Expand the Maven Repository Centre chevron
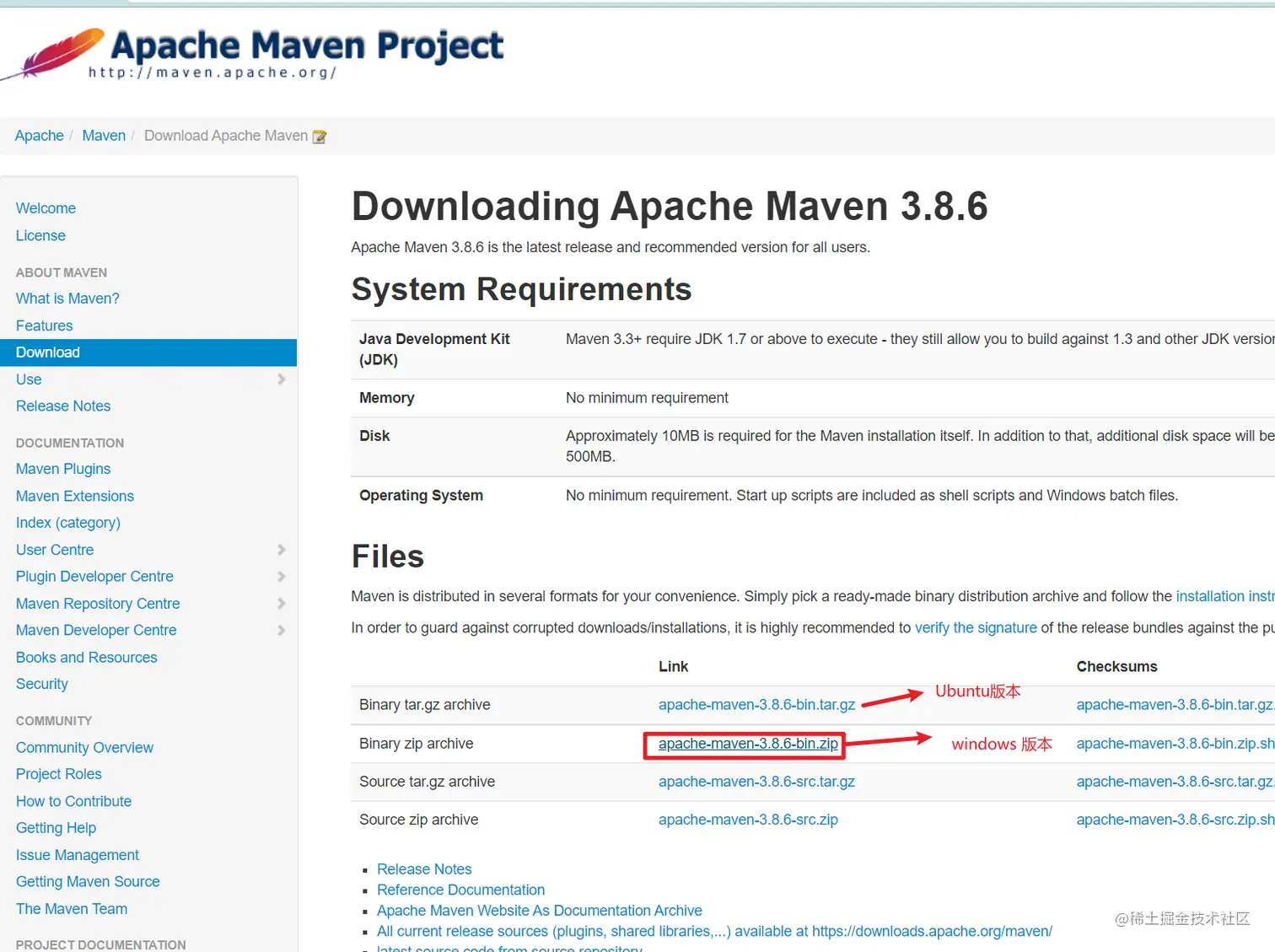 (x=282, y=604)
